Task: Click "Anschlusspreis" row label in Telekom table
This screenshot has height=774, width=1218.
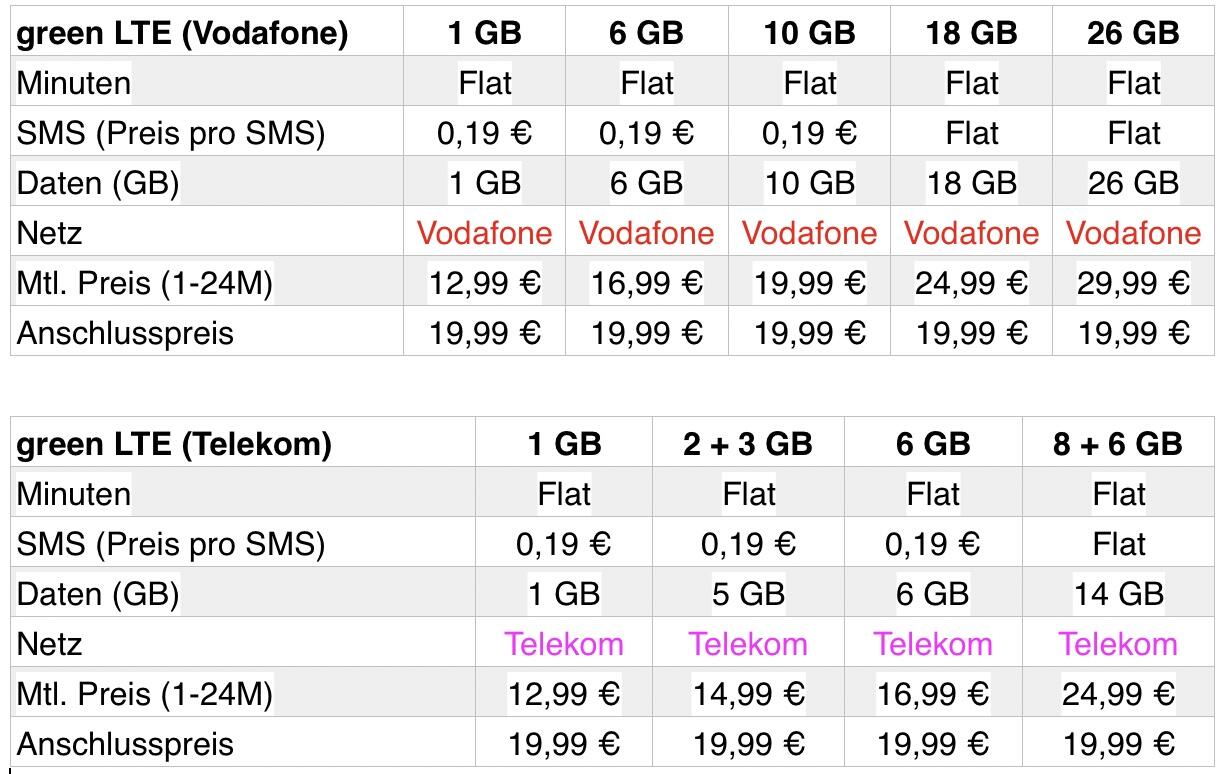Action: (125, 744)
